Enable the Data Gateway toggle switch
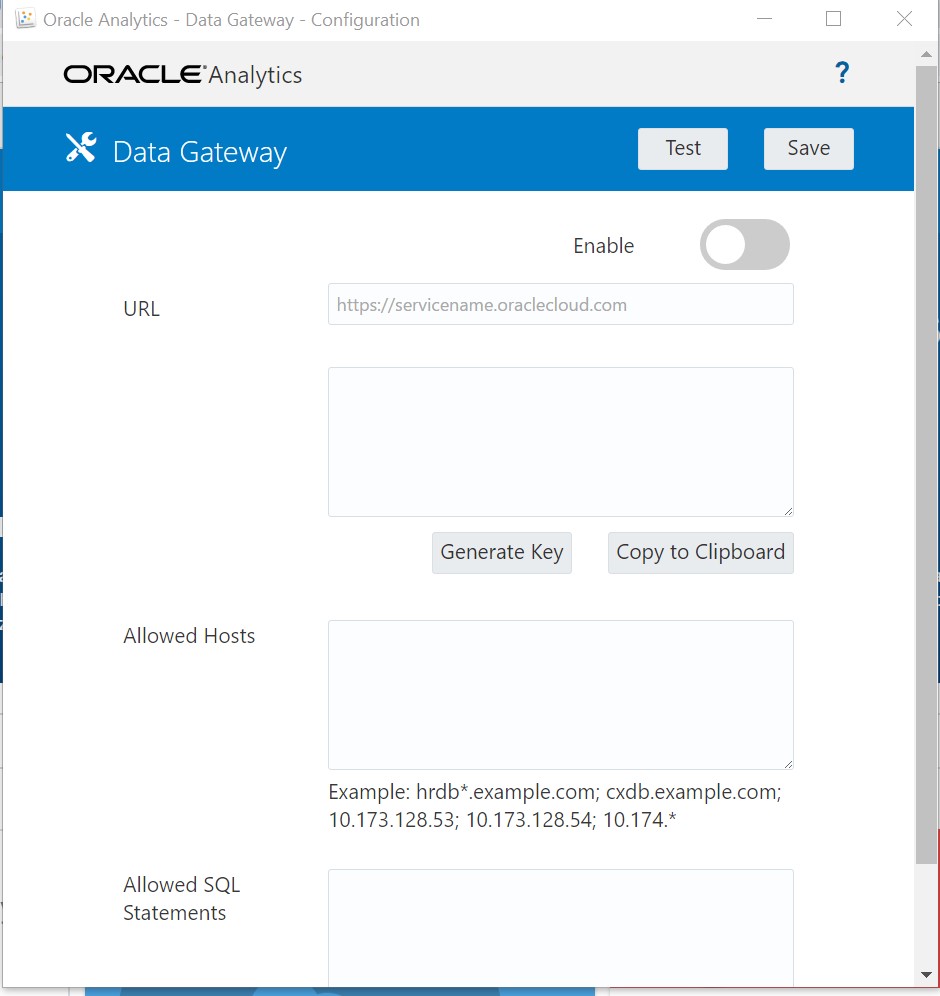 744,245
